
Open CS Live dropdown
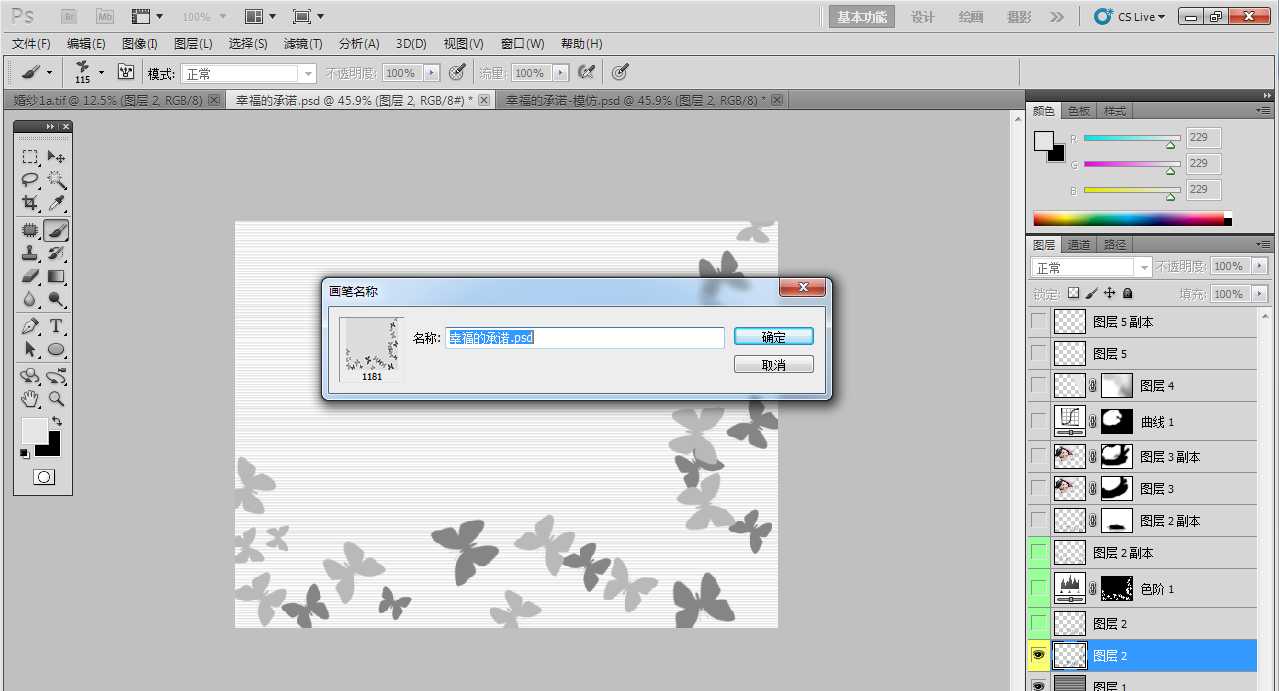click(x=1130, y=17)
